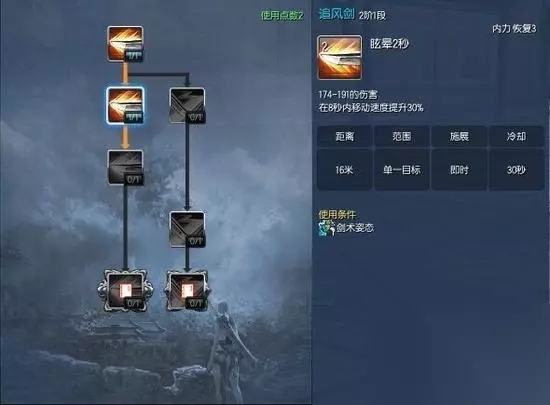Choose the greyed node below the highlighted skill
The image size is (550, 405).
(x=125, y=167)
